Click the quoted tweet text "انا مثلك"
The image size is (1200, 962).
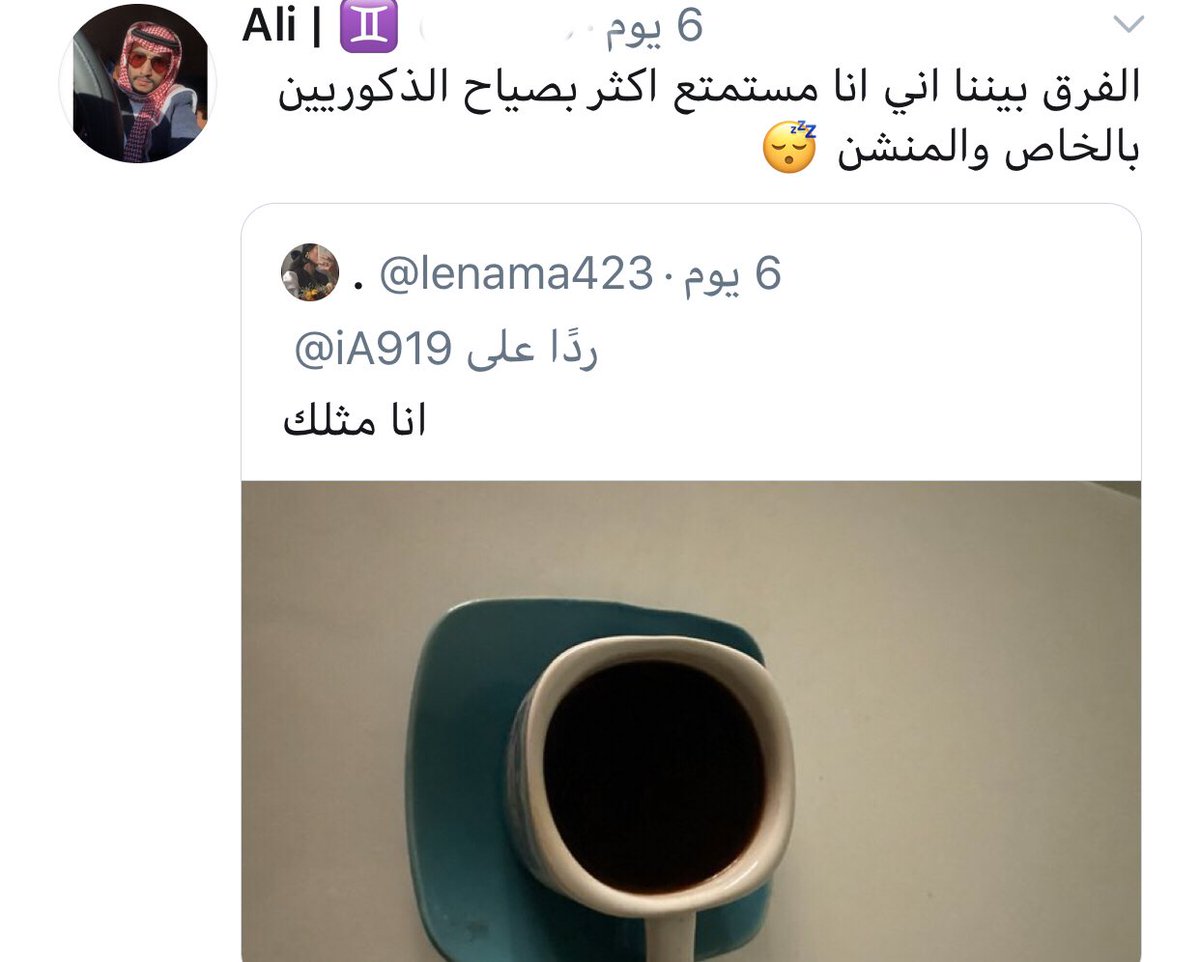click(355, 421)
